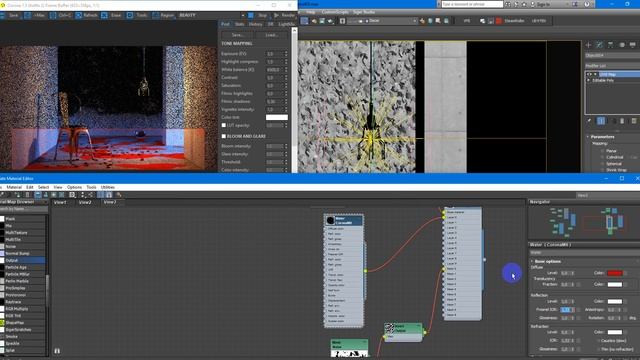Click the >Max button in frame buffer
The height and width of the screenshot is (360, 640).
click(35, 15)
